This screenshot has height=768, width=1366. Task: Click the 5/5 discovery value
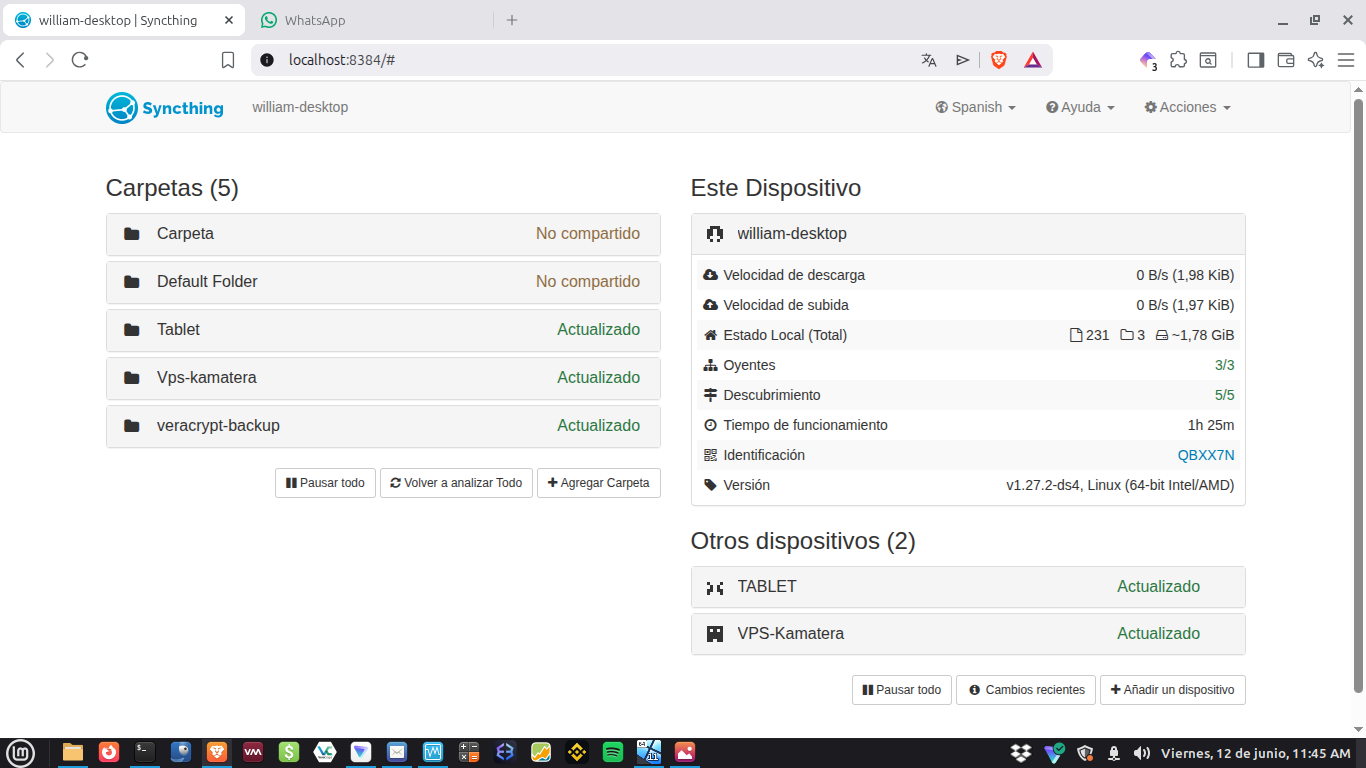(1225, 395)
